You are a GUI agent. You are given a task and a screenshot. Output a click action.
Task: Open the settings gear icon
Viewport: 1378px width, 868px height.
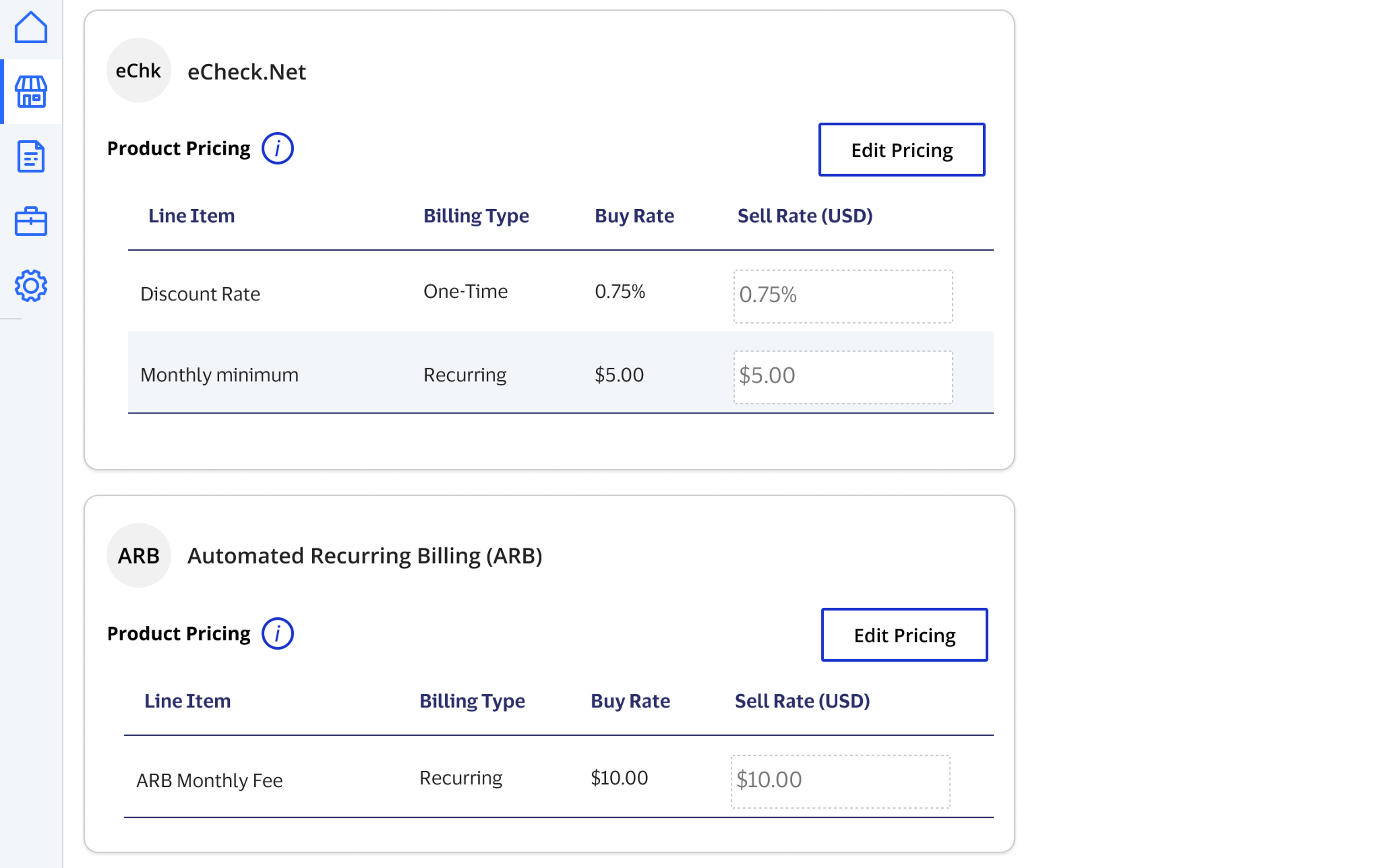pos(31,285)
